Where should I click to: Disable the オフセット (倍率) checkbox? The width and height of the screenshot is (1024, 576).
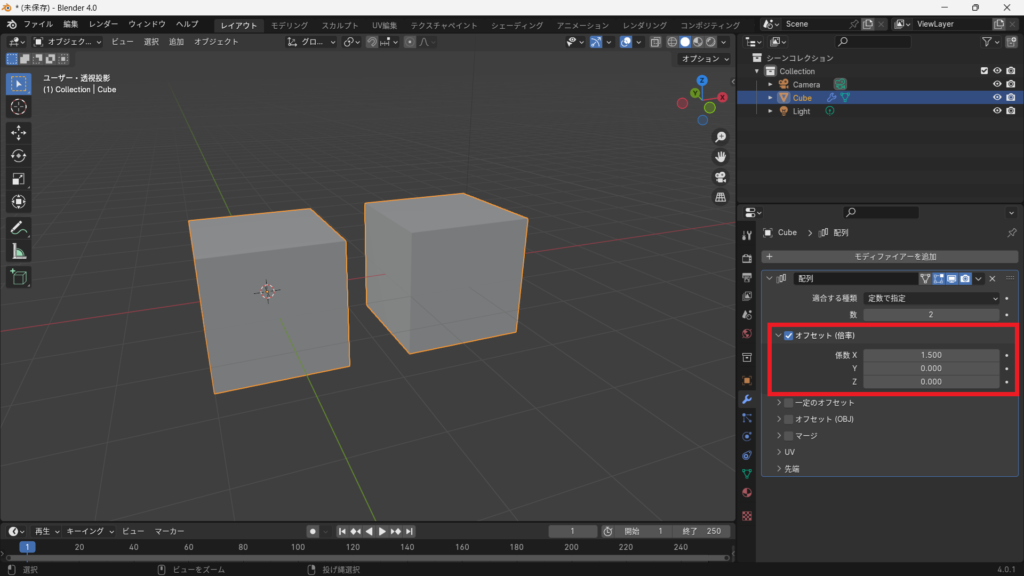[x=789, y=335]
